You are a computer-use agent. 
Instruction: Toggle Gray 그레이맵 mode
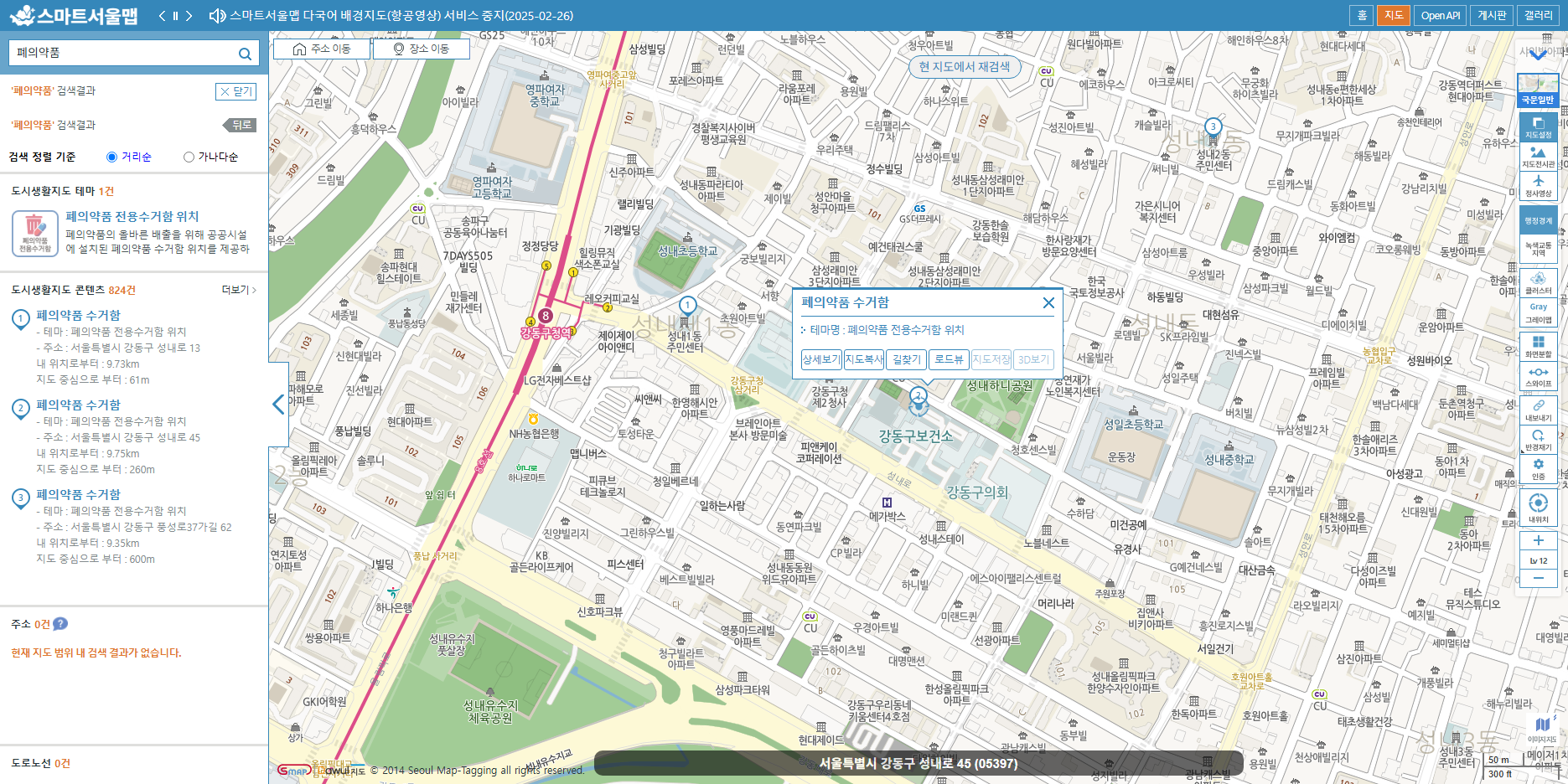pos(1538,312)
